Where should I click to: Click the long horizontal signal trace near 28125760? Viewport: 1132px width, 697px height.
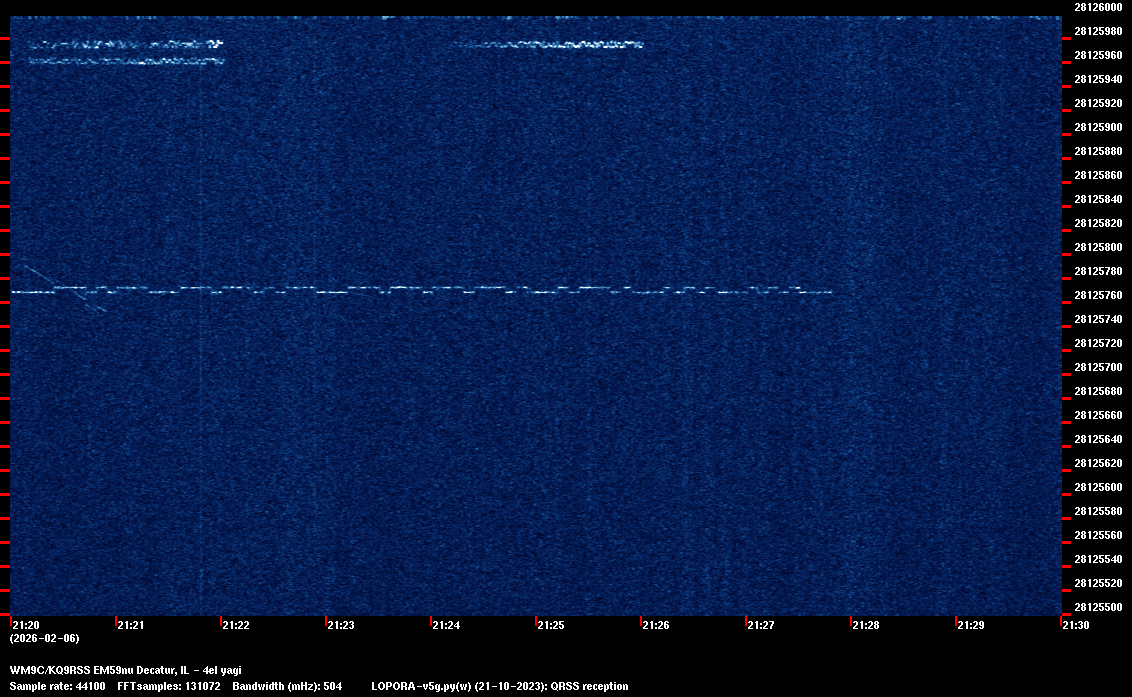420,290
